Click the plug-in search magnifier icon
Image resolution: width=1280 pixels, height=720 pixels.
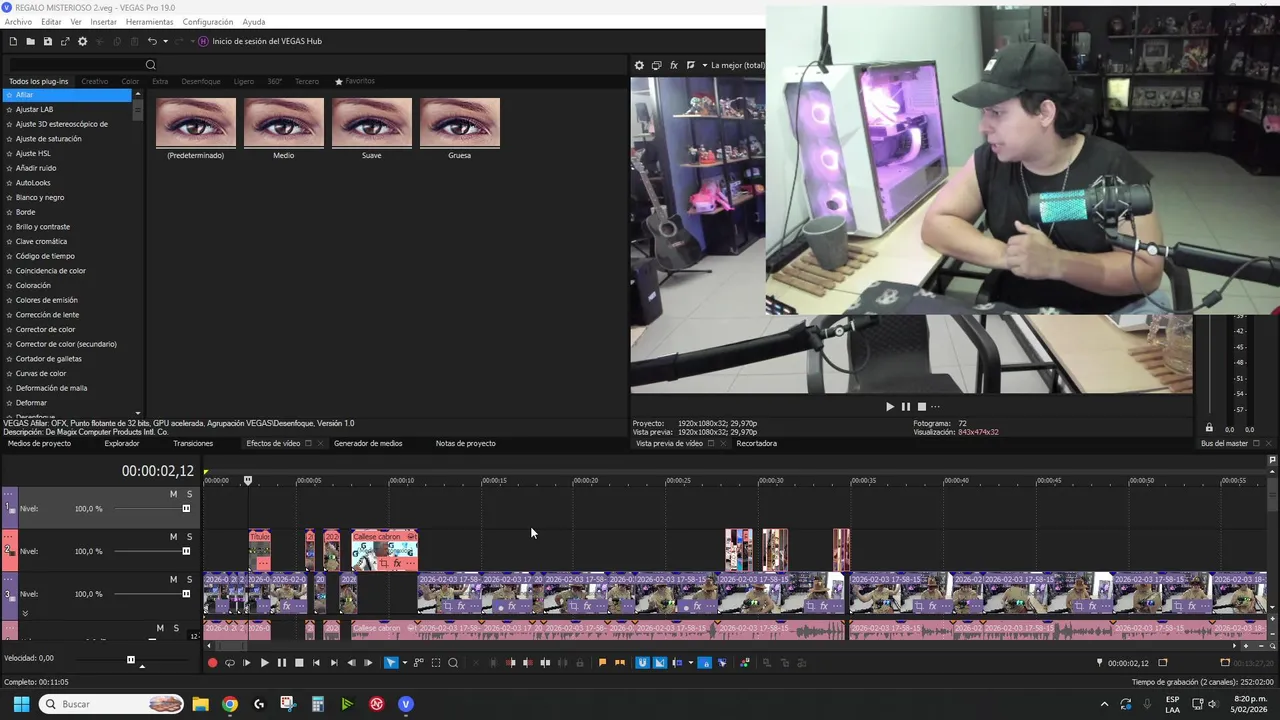coord(151,65)
